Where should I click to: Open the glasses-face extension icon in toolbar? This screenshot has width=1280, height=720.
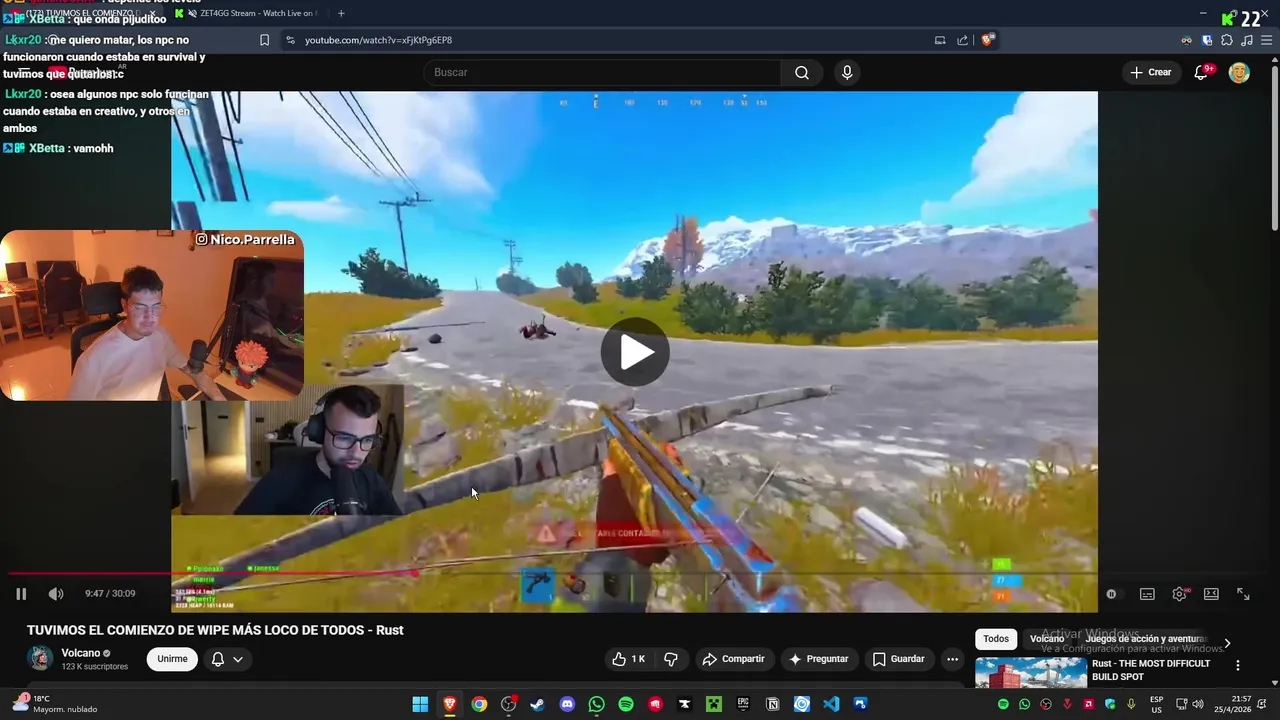point(1187,40)
